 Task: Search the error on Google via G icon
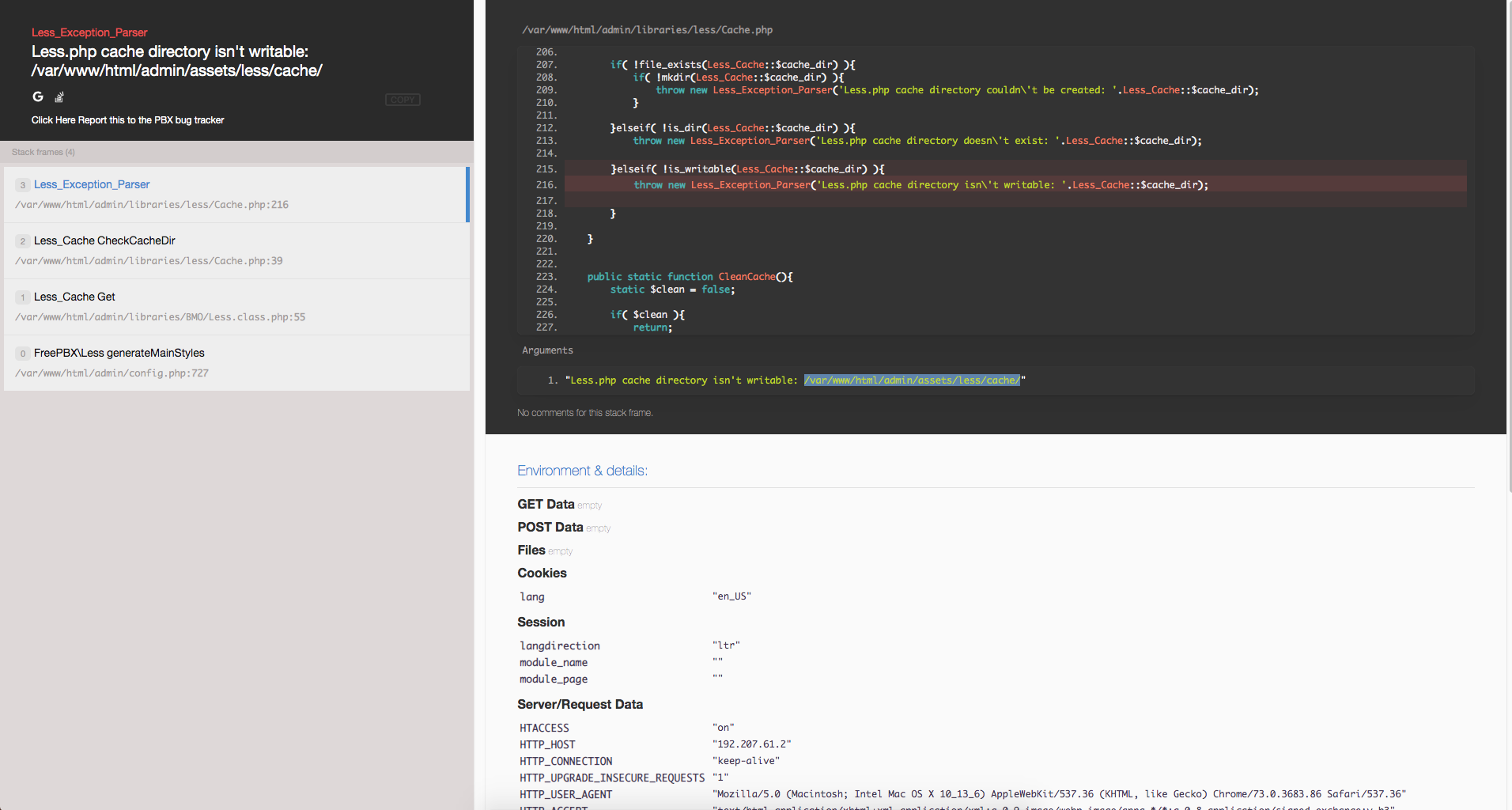tap(38, 97)
